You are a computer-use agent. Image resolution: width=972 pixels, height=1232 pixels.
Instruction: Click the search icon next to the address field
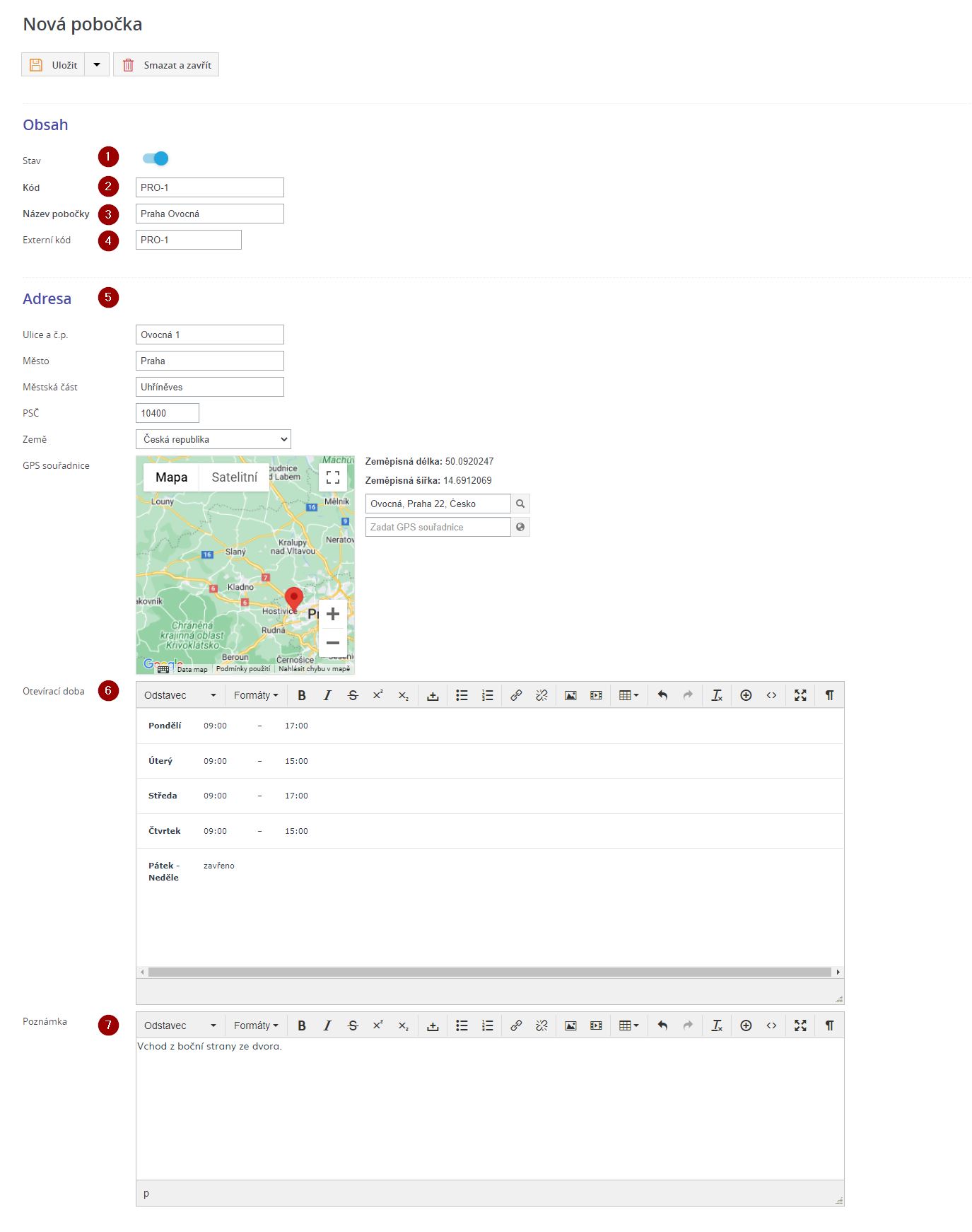tap(520, 504)
